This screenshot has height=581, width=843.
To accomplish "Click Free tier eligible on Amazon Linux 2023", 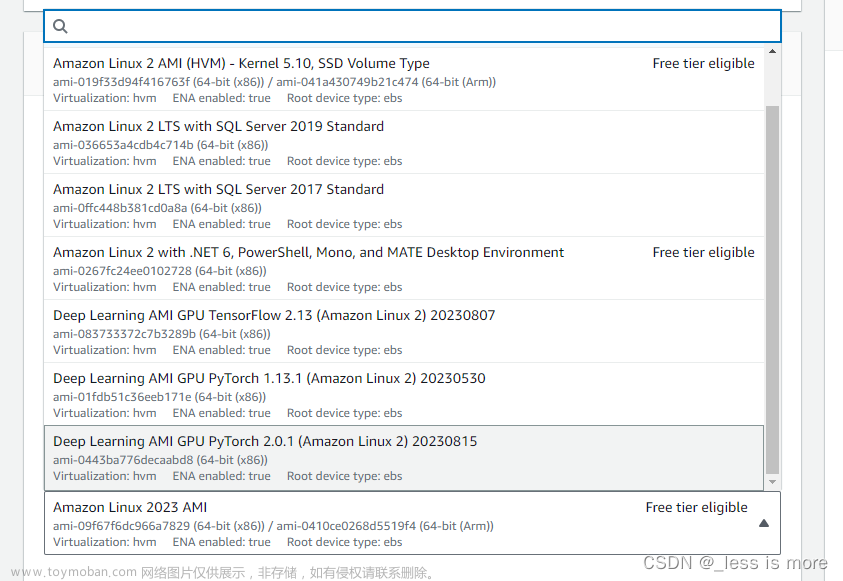I will click(696, 507).
